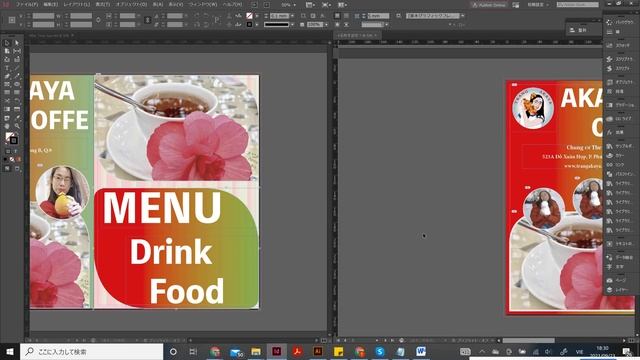
Task: Select the Scissors tool
Action: (x=7, y=101)
